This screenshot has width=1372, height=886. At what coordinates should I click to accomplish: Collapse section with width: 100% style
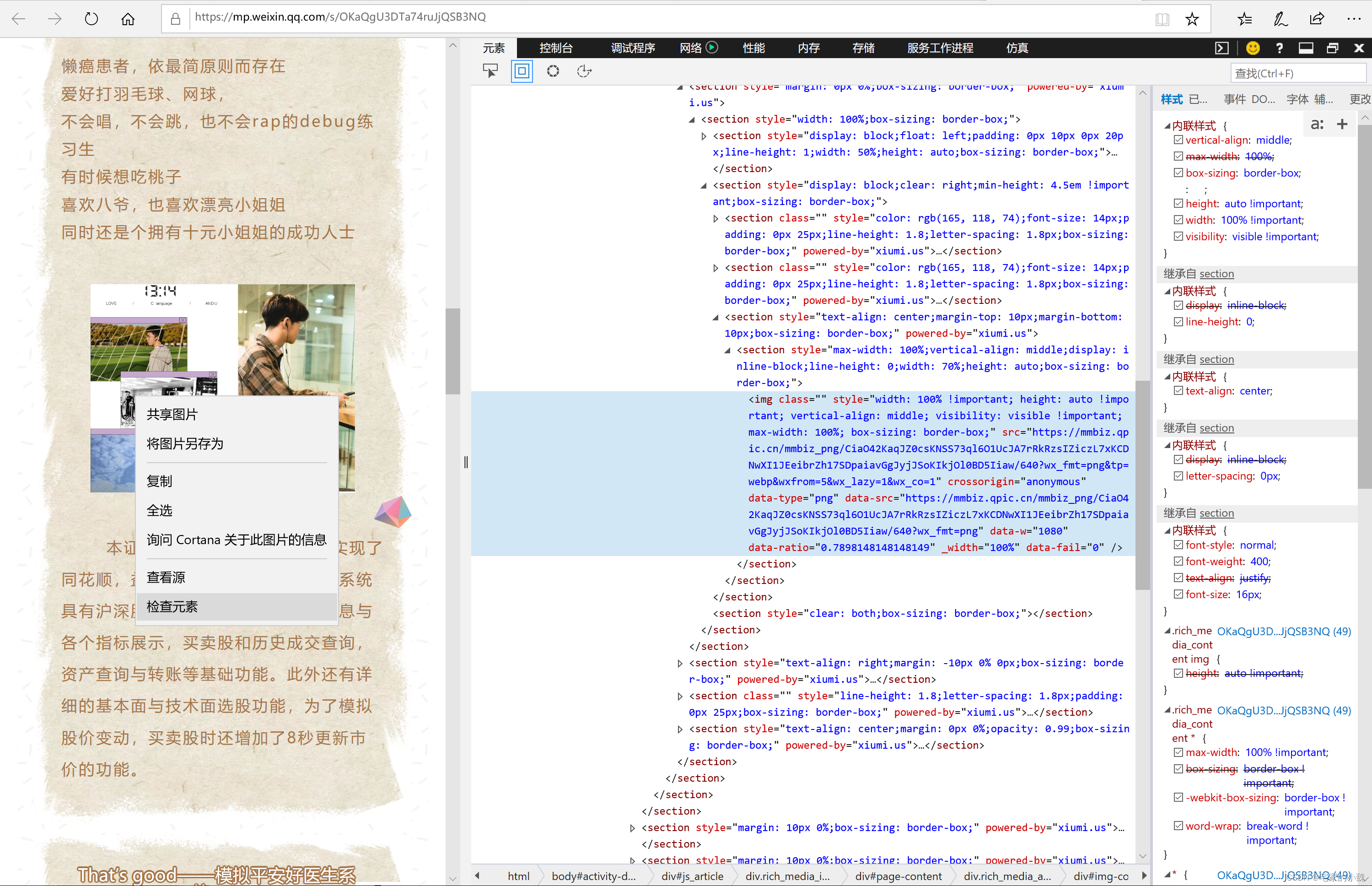[x=692, y=119]
